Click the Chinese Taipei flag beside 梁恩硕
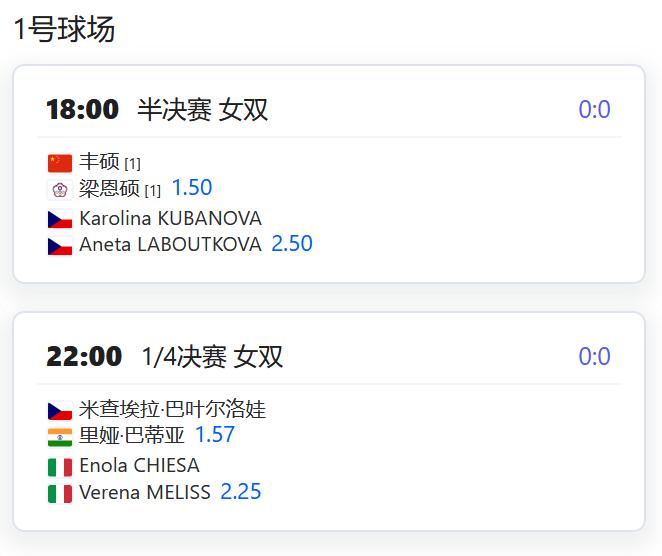The width and height of the screenshot is (662, 556). 60,190
